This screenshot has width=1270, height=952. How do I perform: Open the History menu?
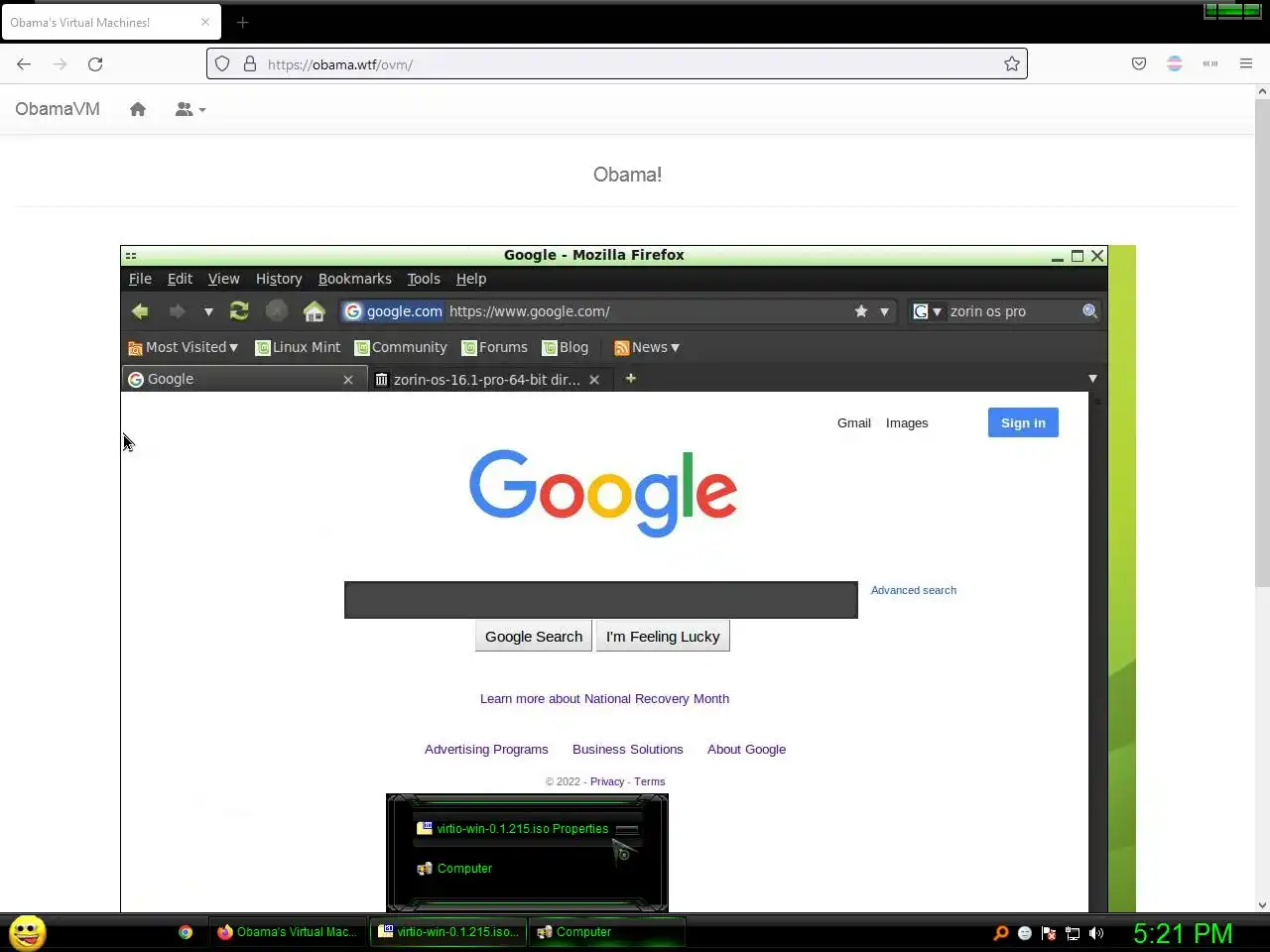point(279,279)
